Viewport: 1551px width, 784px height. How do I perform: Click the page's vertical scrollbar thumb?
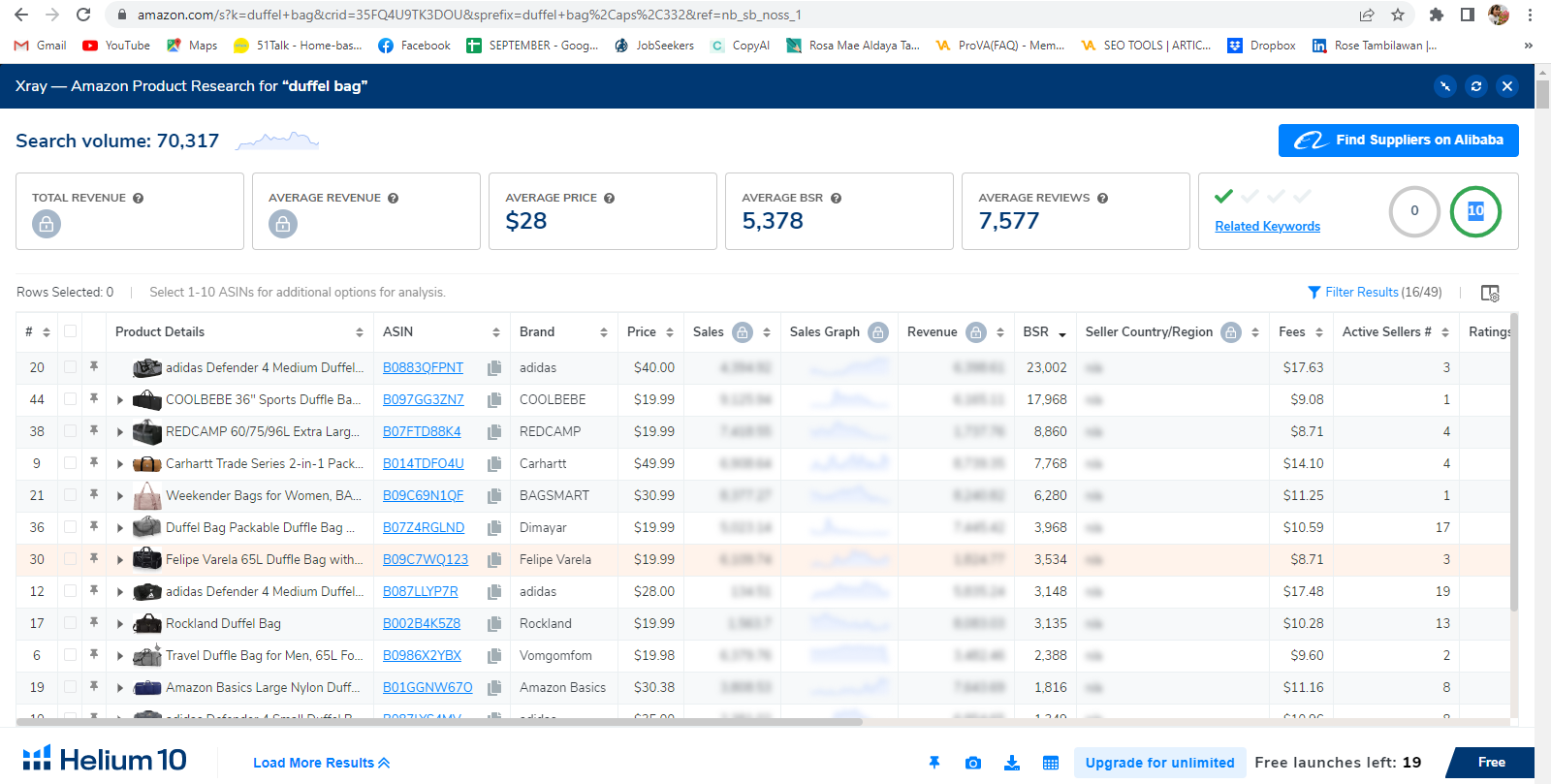[x=1542, y=95]
